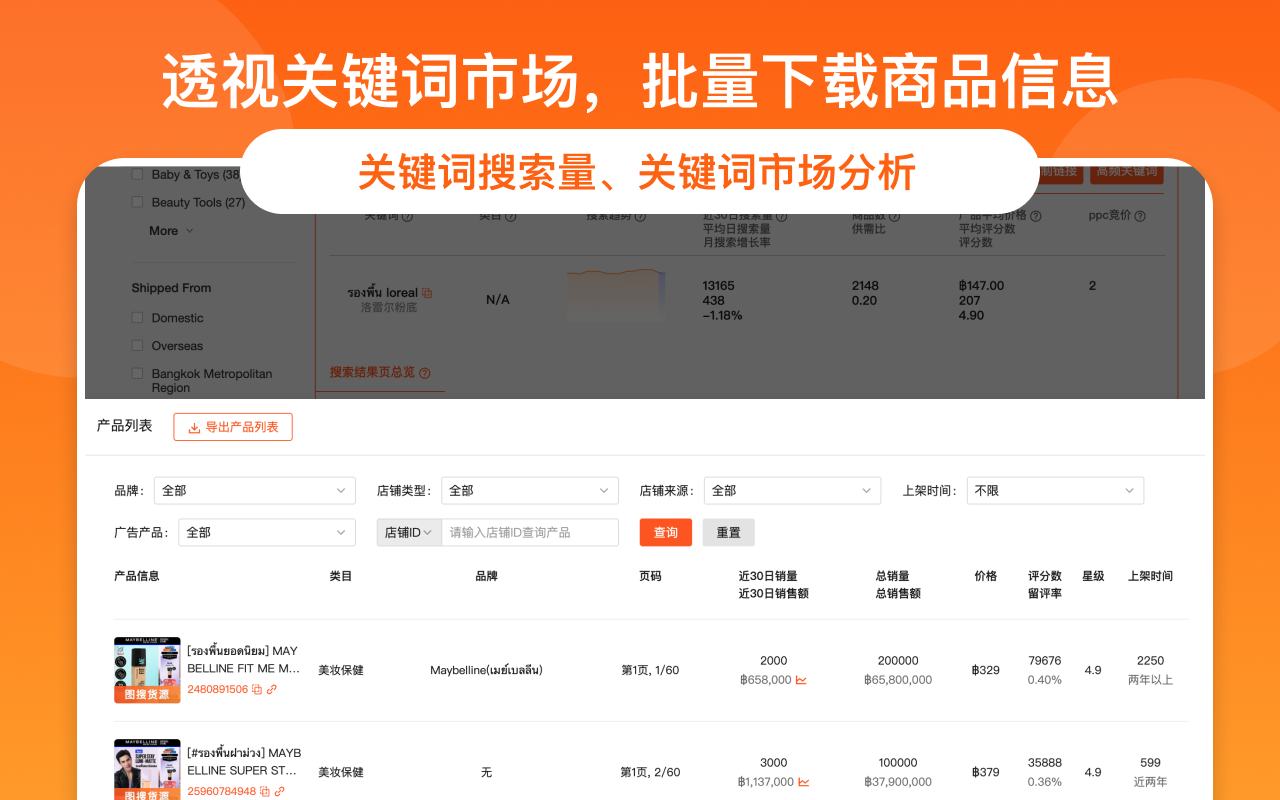The image size is (1280, 800).
Task: Click the 查询 search button
Action: [x=665, y=532]
